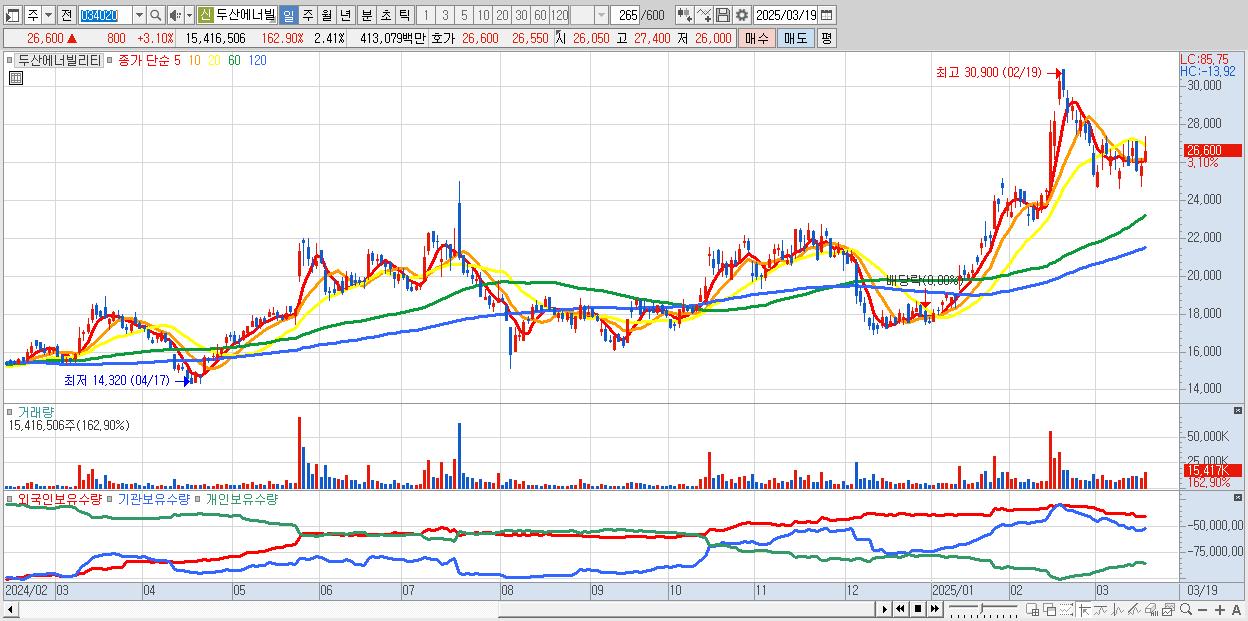The width and height of the screenshot is (1248, 621).
Task: Click the overlapping windows icon
Action: (1050, 609)
